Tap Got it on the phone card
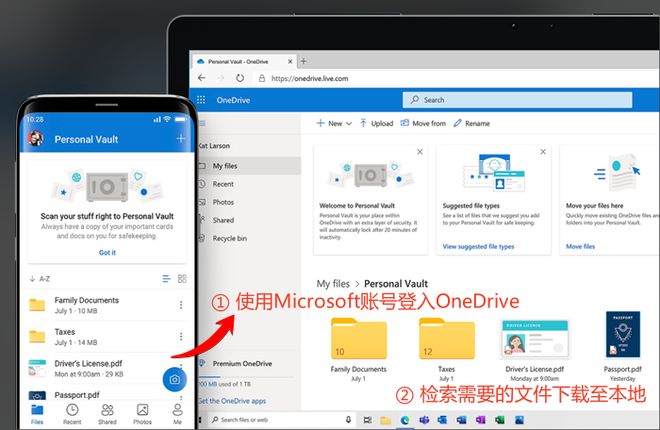This screenshot has height=430, width=660. coord(107,252)
